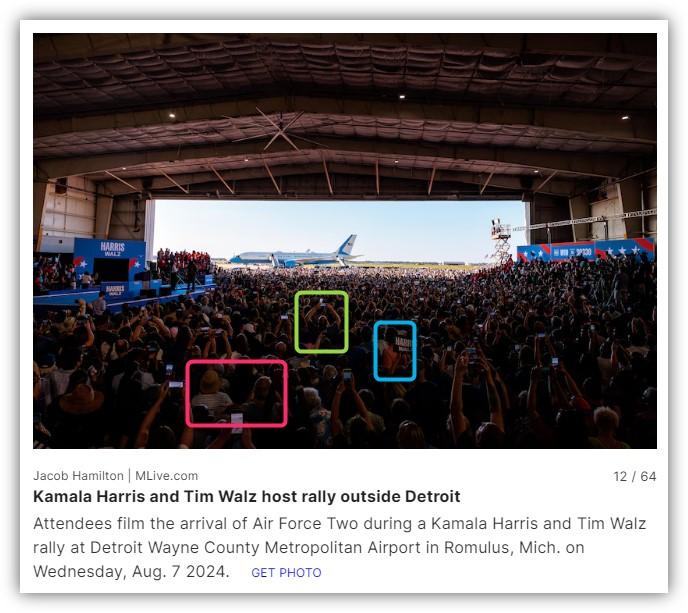The image size is (688, 613).
Task: Click the caption text describing Air Force Two arrival
Action: [339, 547]
